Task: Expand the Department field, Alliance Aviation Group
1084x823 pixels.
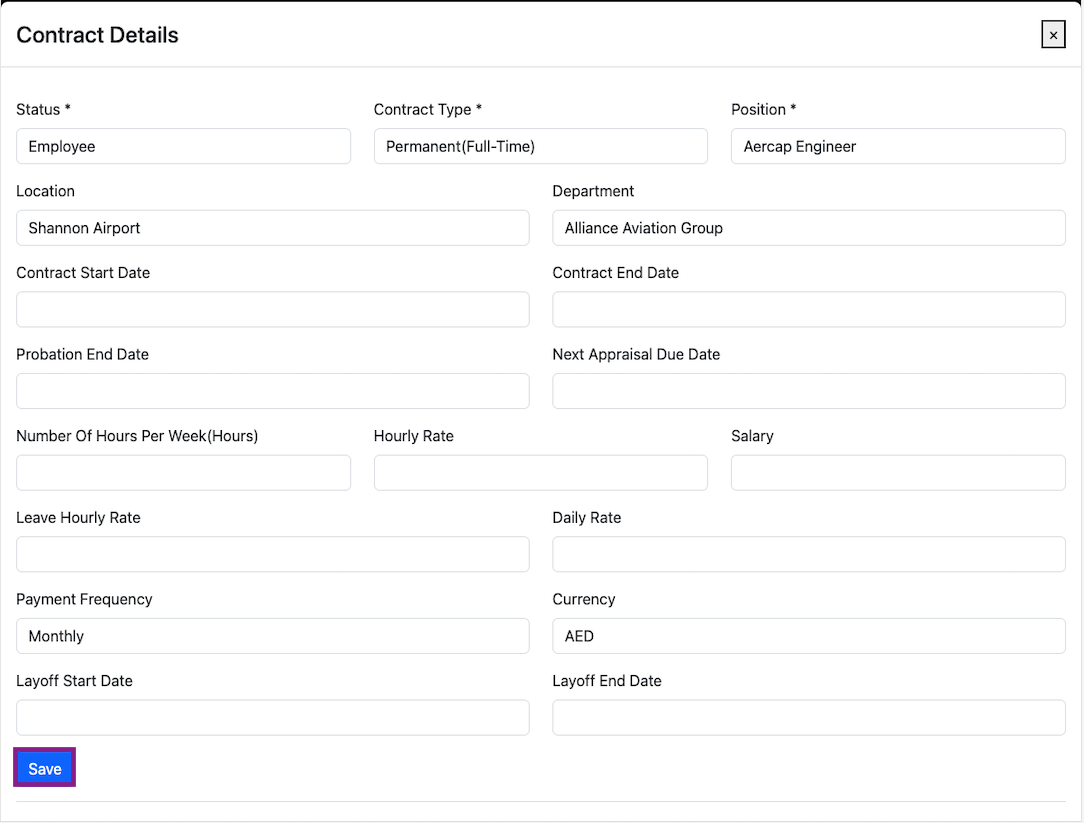Action: 808,228
